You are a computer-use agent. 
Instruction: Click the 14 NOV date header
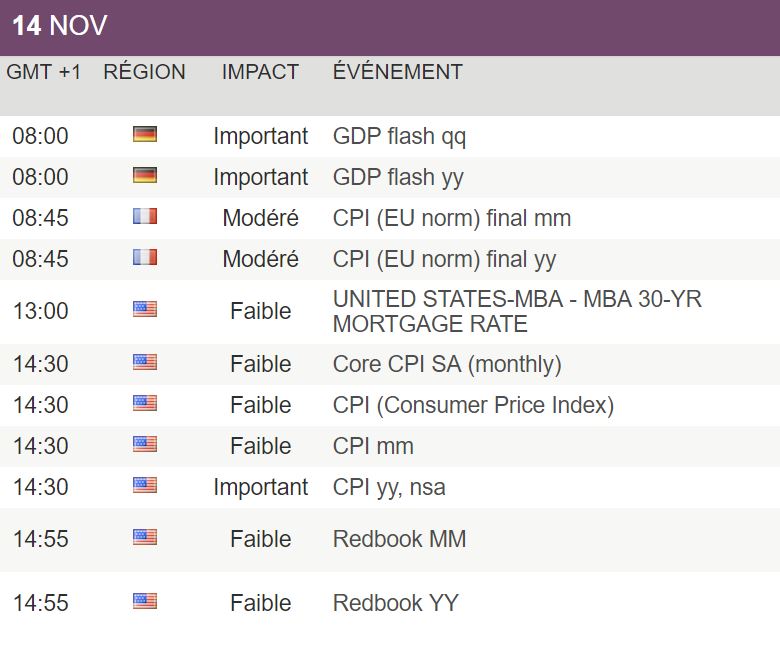click(x=59, y=26)
